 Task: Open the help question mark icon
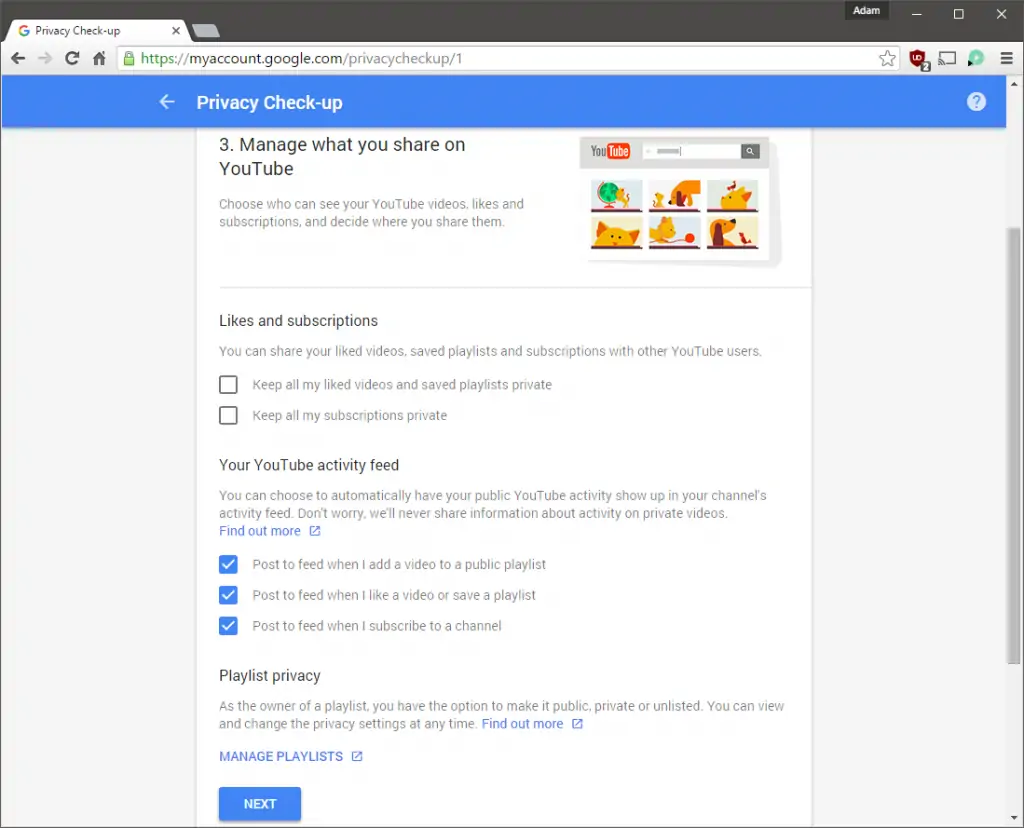pos(976,102)
